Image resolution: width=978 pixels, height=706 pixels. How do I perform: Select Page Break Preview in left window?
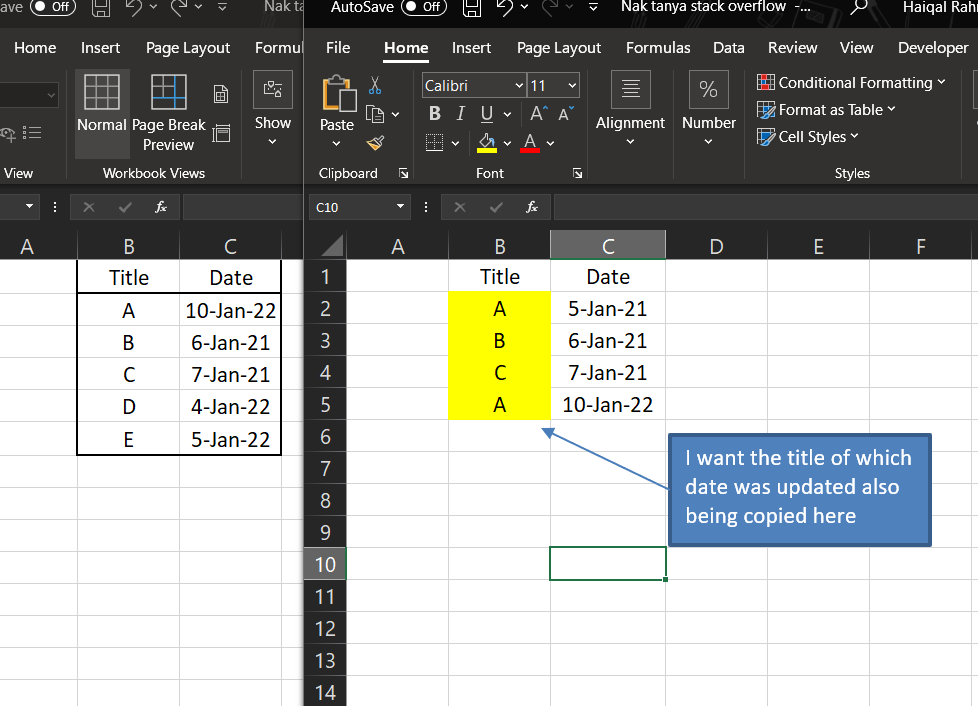(168, 113)
